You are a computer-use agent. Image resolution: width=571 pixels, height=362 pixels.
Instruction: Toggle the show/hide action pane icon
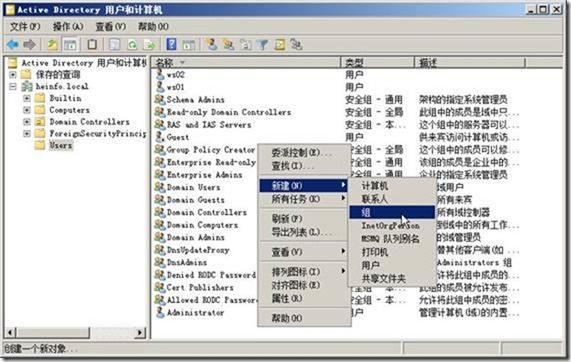(x=189, y=44)
